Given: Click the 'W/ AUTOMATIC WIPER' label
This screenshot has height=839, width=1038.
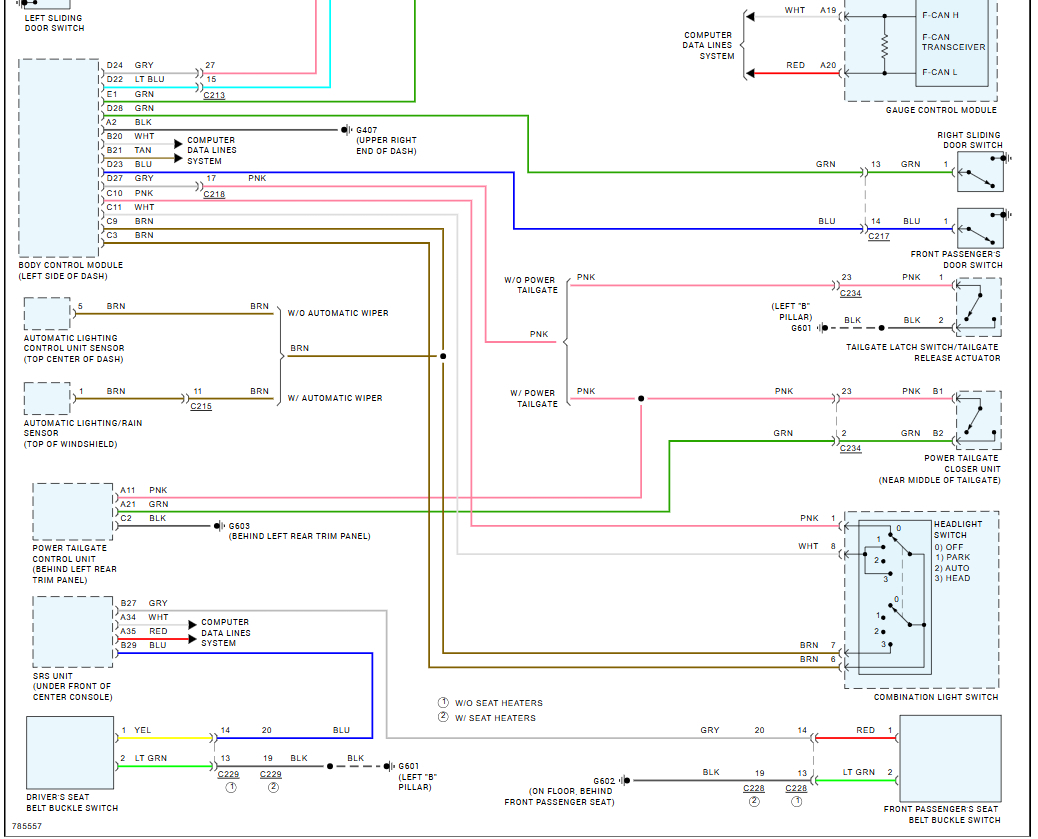Looking at the screenshot, I should point(335,399).
